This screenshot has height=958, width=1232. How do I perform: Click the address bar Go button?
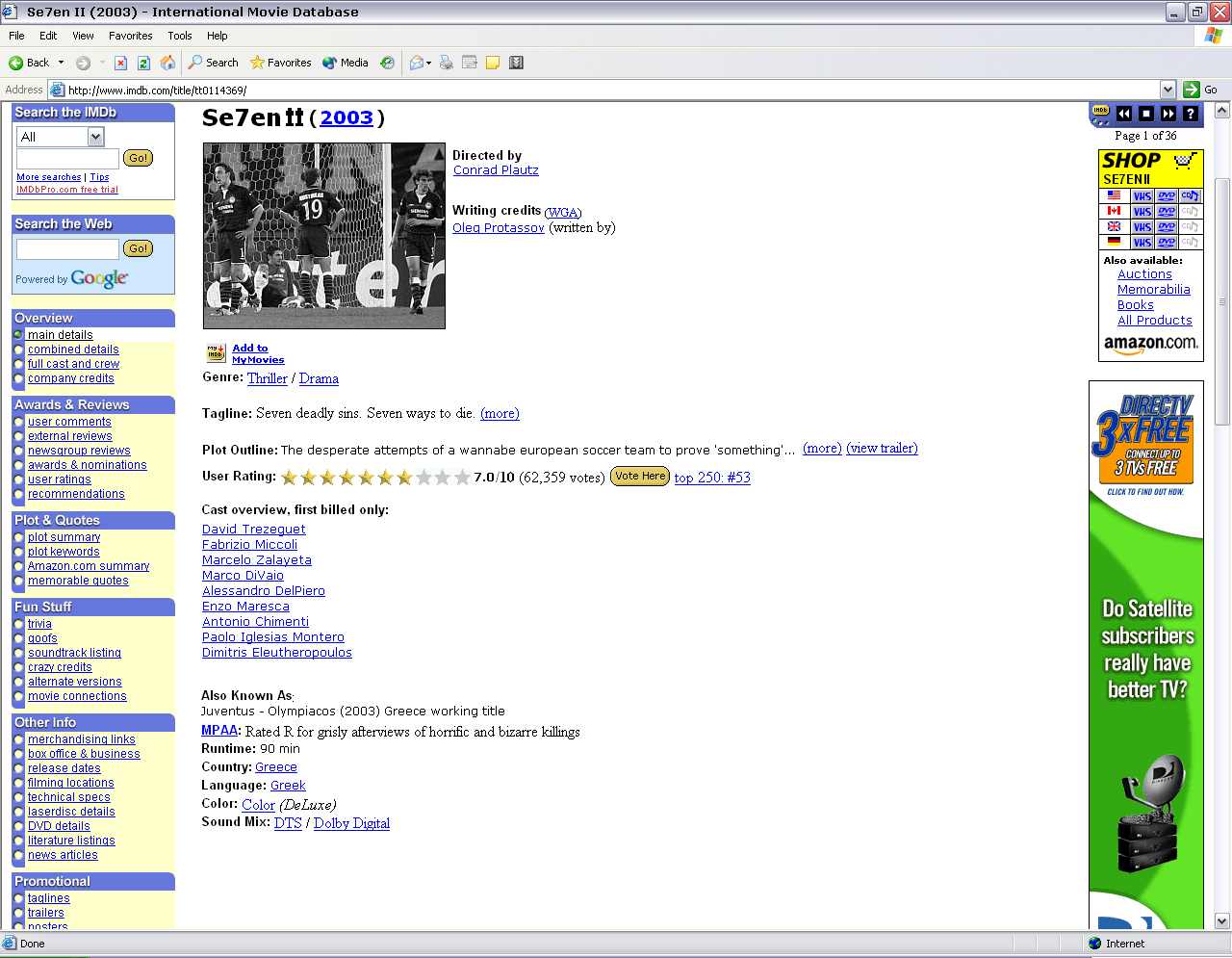[x=1201, y=90]
